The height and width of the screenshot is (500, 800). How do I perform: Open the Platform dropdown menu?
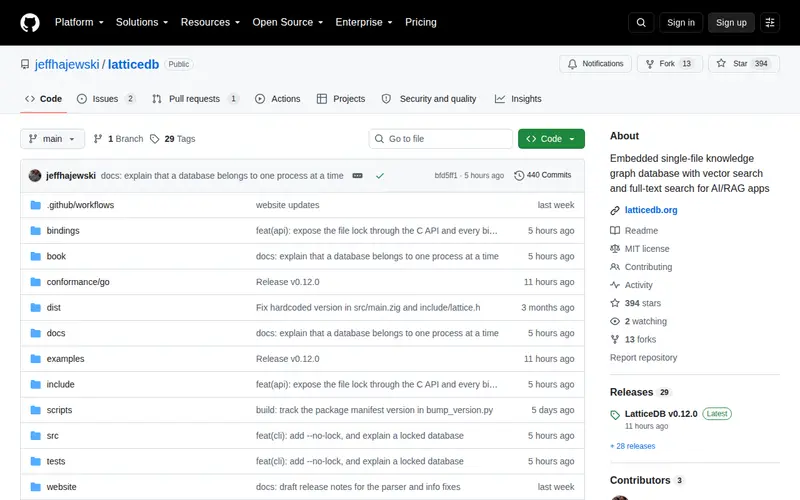click(79, 22)
